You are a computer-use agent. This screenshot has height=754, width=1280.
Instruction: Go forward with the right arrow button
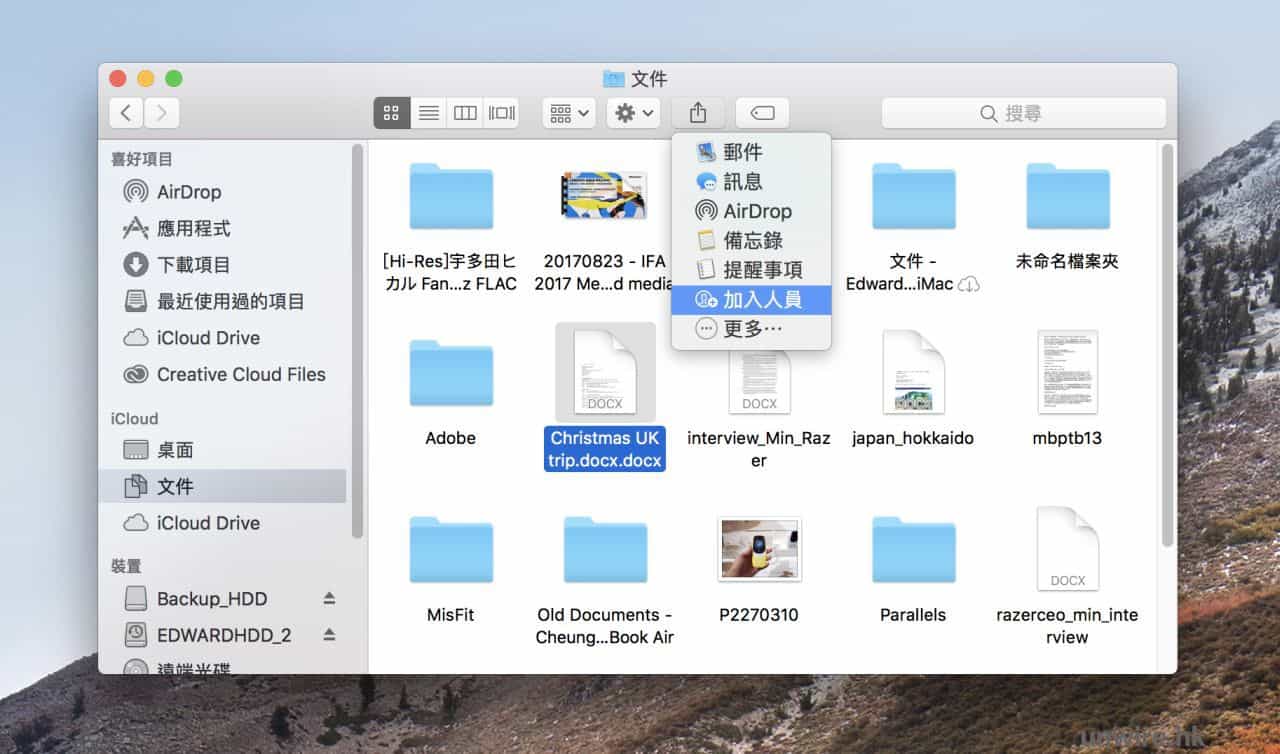tap(162, 113)
